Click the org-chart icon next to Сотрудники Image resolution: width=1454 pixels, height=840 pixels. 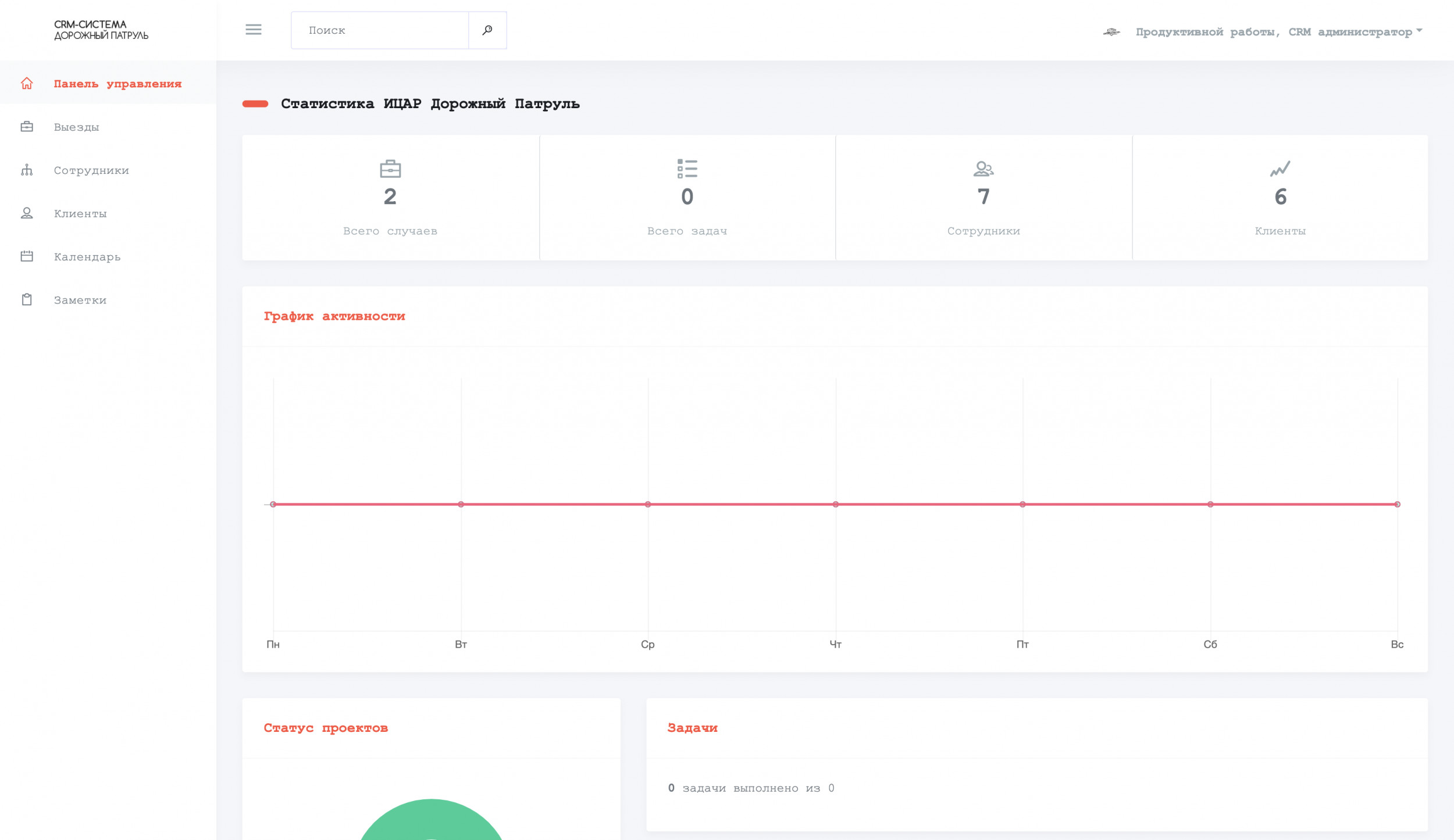click(27, 170)
